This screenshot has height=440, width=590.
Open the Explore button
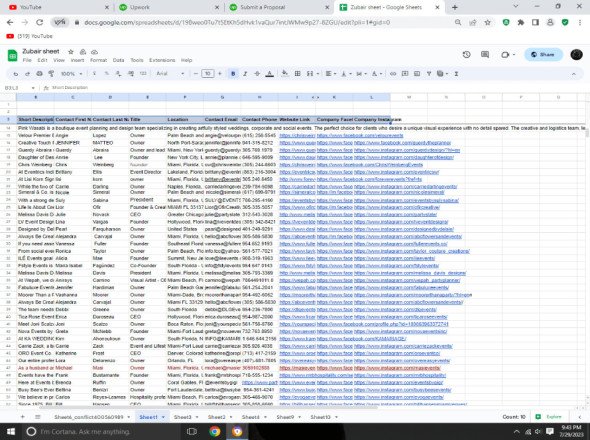tap(550, 417)
